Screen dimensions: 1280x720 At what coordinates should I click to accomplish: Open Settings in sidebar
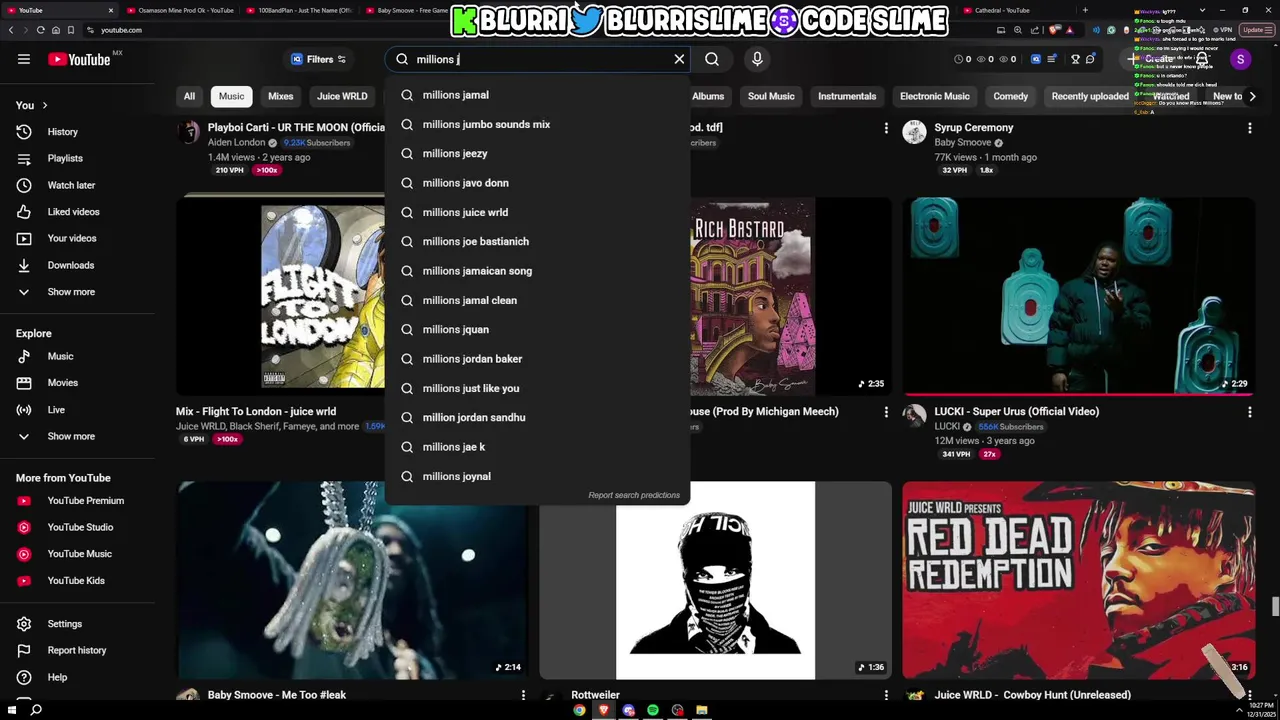[x=80, y=624]
